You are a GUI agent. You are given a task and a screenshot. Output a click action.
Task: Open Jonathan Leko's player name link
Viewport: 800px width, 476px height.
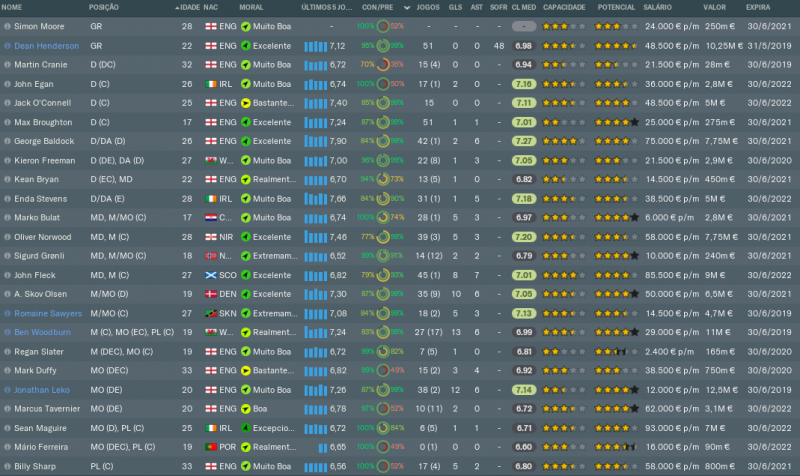44,389
